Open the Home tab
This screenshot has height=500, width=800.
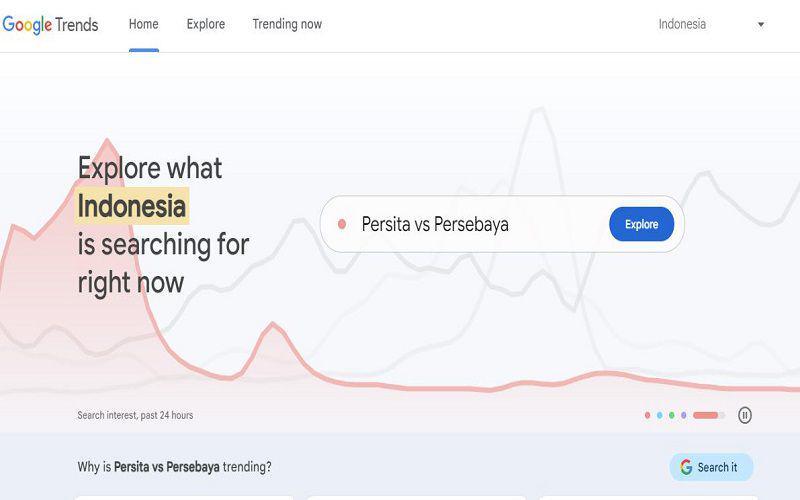143,24
